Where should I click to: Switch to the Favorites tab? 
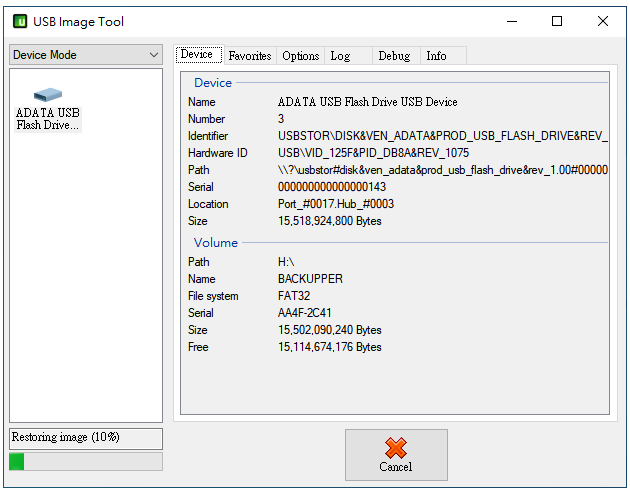point(250,55)
